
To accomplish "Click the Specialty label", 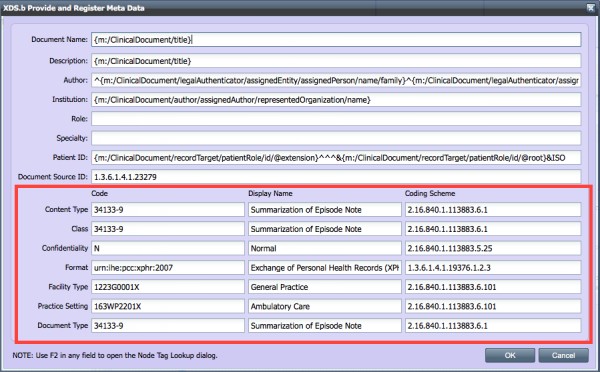I will coord(72,138).
